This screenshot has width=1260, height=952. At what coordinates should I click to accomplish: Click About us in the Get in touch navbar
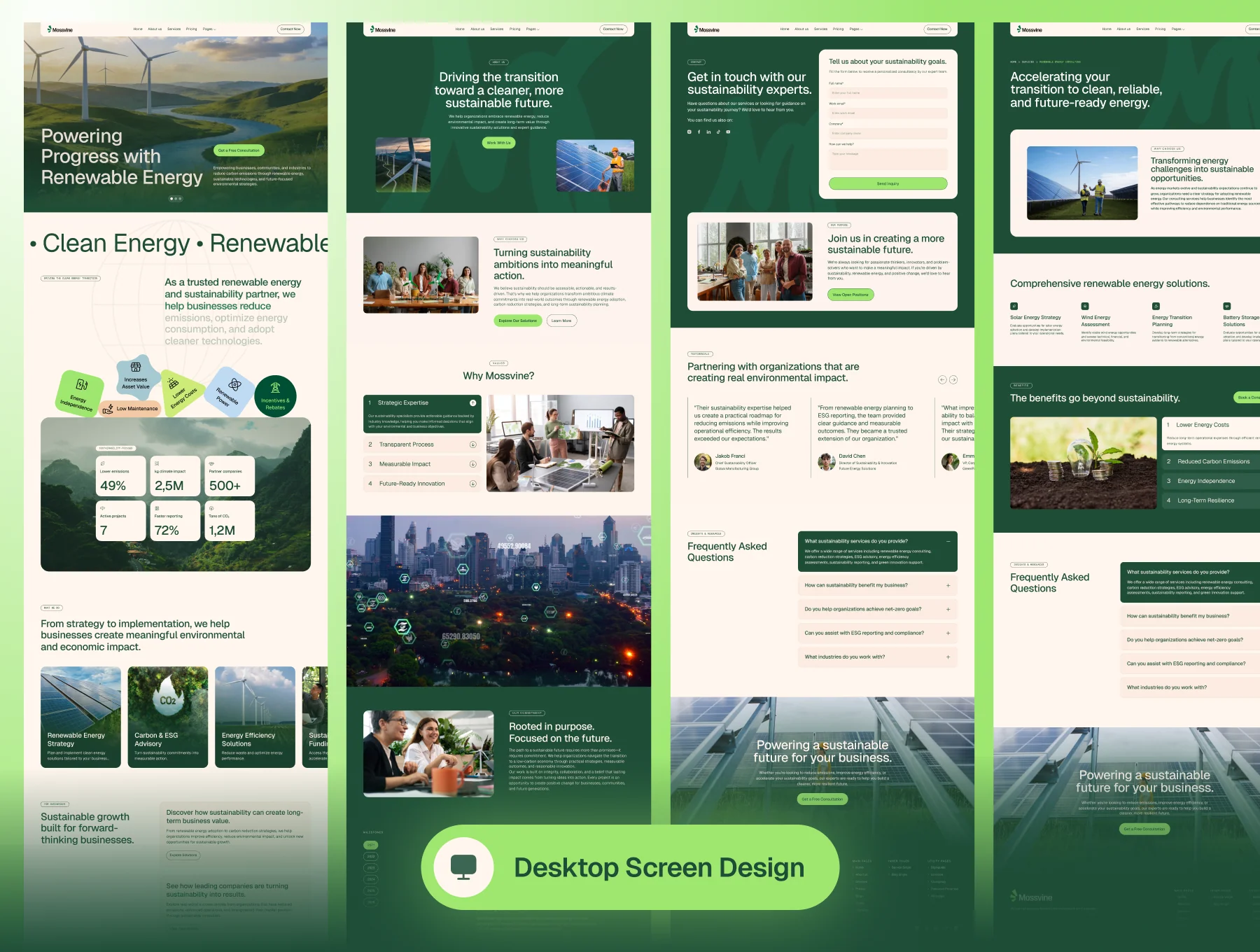[801, 29]
